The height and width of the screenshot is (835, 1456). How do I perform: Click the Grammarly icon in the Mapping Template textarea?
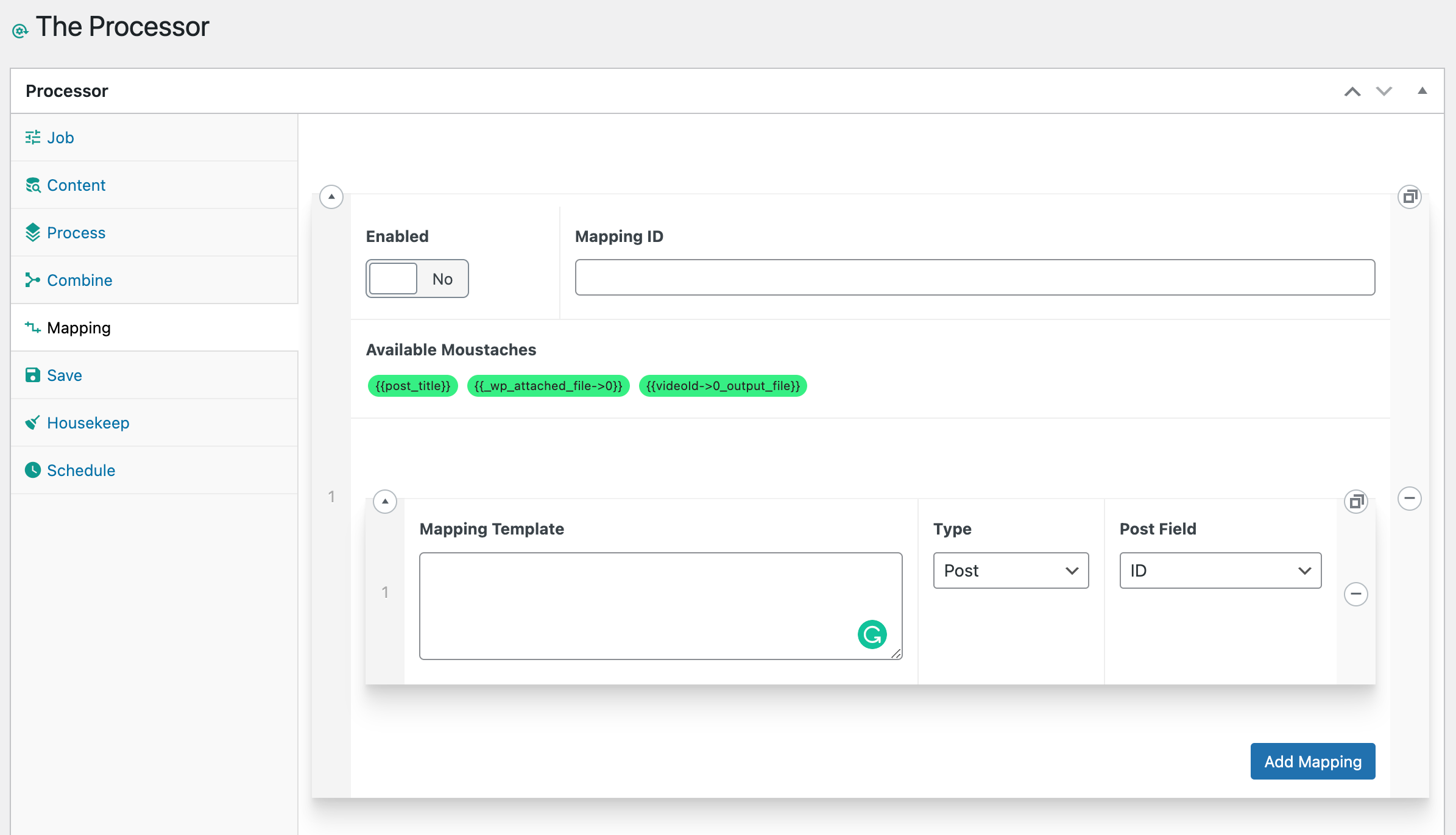(872, 634)
